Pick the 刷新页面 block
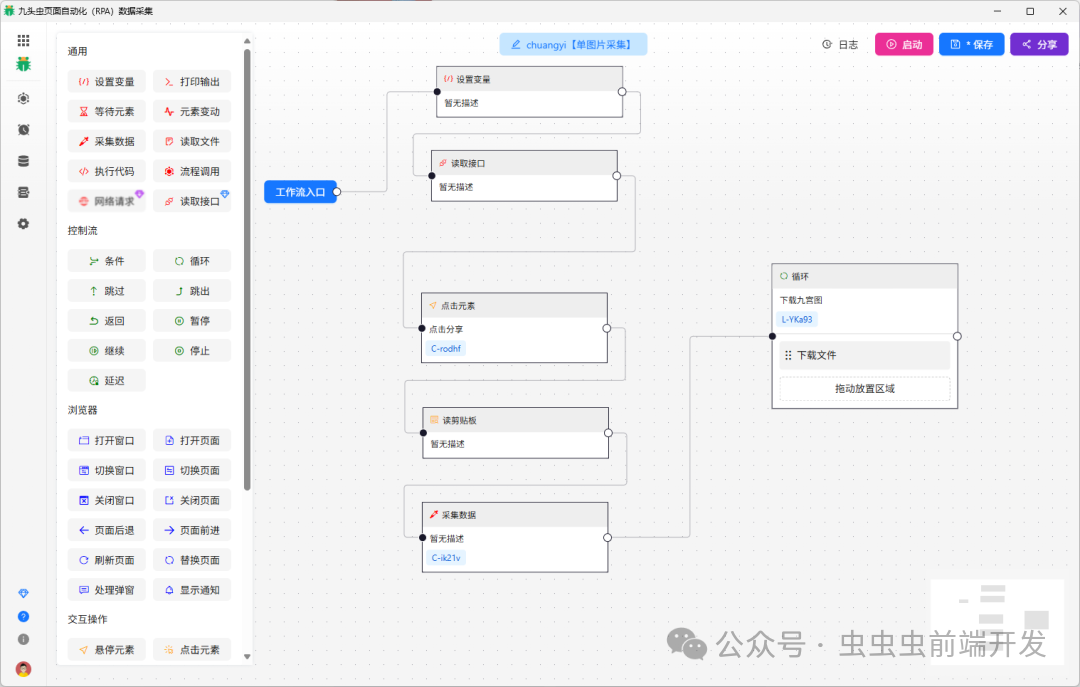This screenshot has width=1080, height=687. pos(107,560)
